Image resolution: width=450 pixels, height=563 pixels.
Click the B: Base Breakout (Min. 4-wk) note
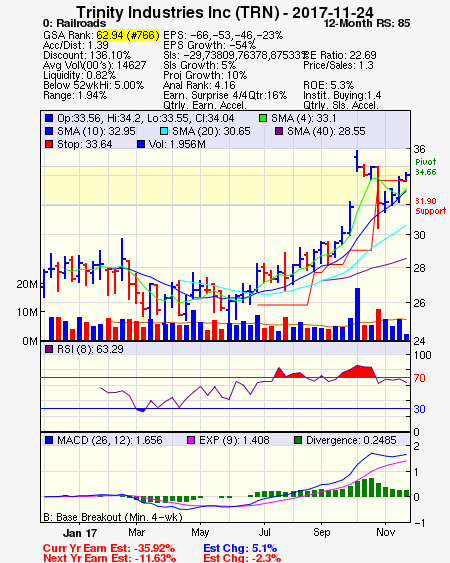point(113,517)
